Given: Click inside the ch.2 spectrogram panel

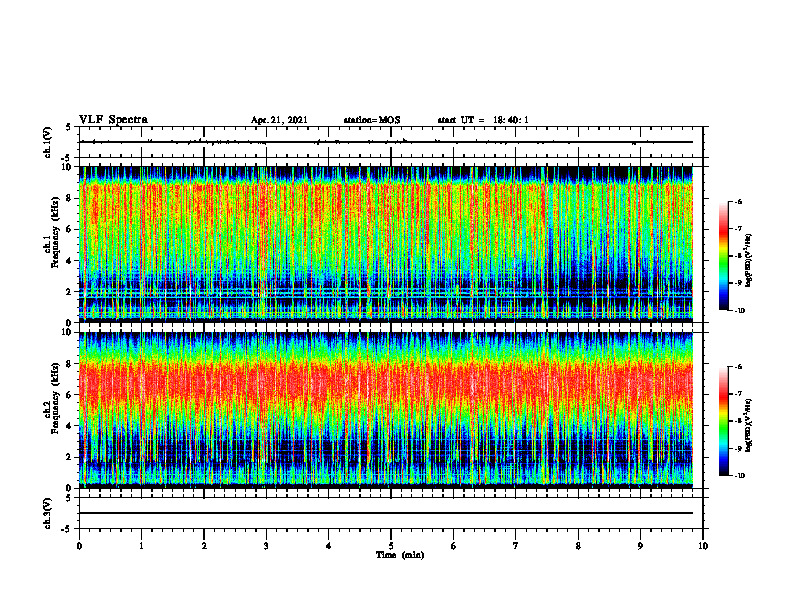Looking at the screenshot, I should tap(386, 410).
